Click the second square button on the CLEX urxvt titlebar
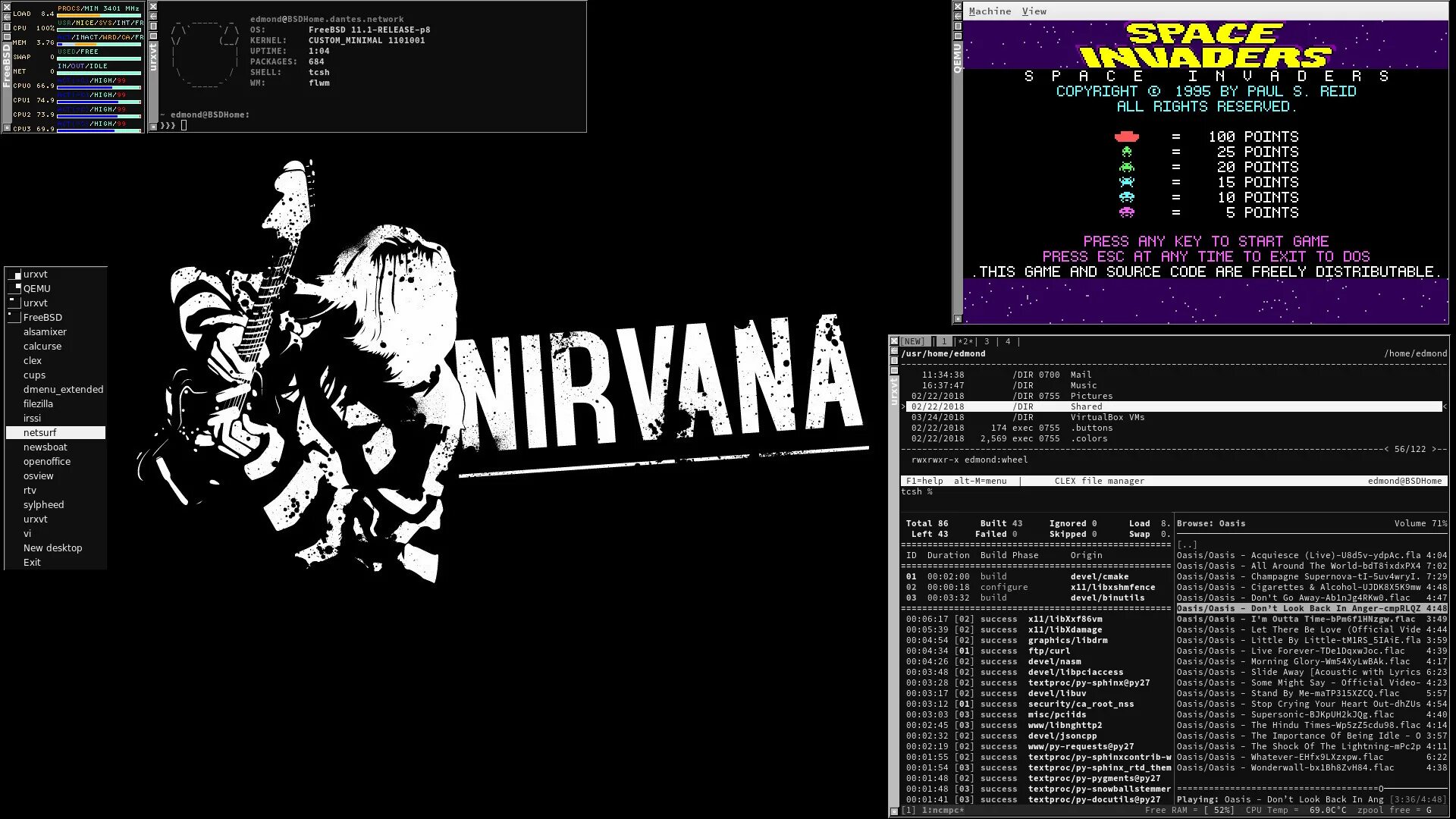This screenshot has height=819, width=1456. point(894,370)
